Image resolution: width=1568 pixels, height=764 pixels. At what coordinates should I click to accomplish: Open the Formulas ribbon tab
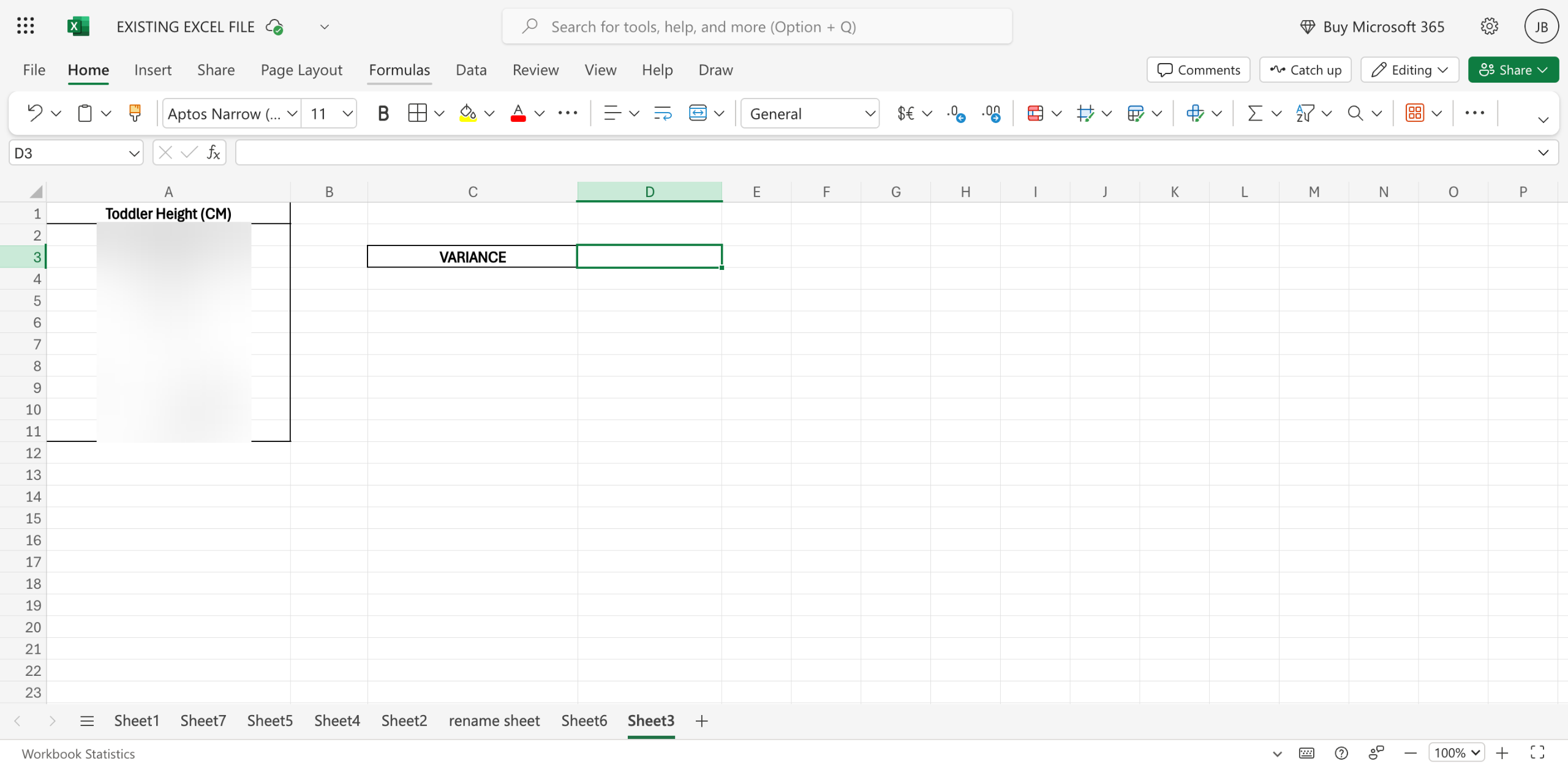coord(399,70)
